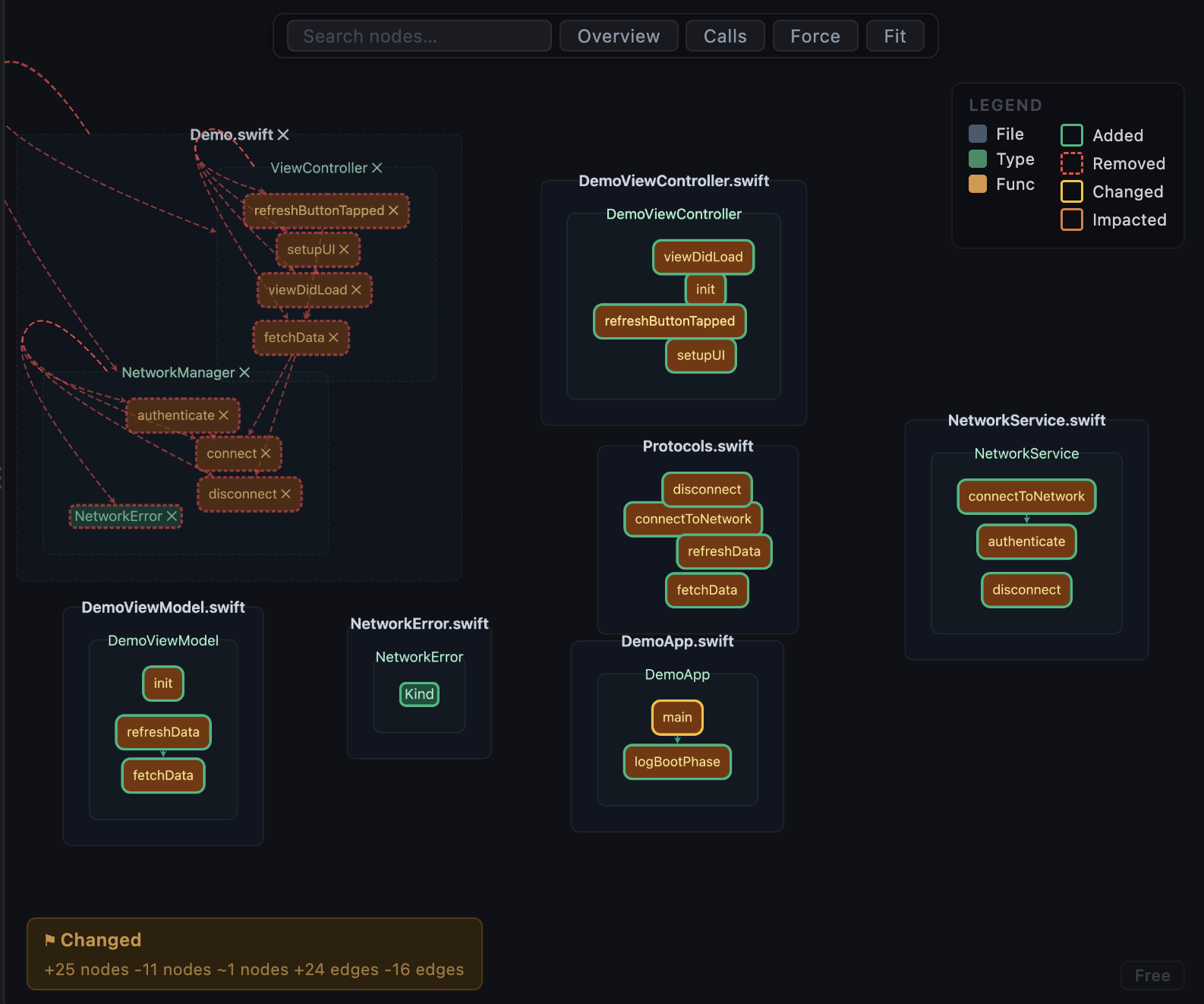The width and height of the screenshot is (1204, 1004).
Task: Select init node in DemoViewController
Action: pos(705,289)
